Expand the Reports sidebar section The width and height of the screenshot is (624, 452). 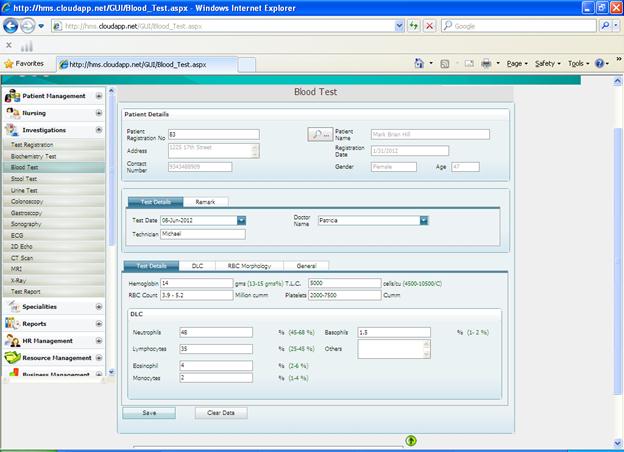[98, 323]
